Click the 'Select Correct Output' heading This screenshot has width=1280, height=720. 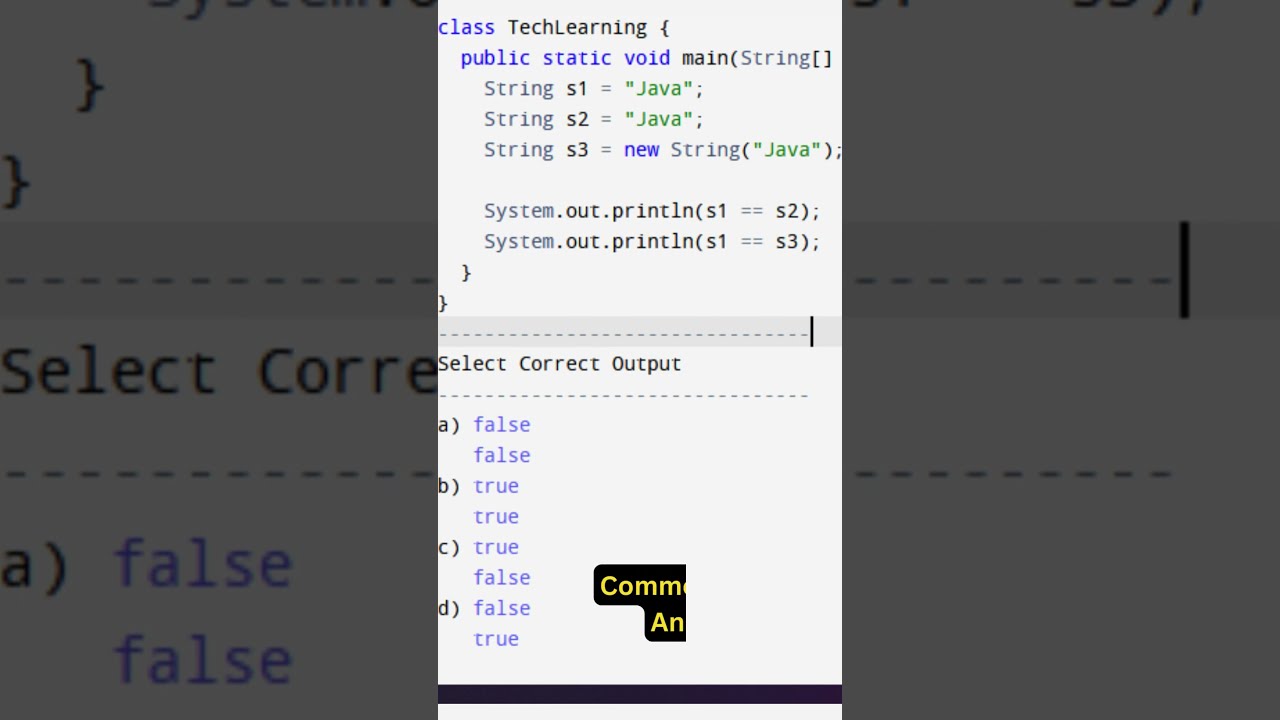[x=559, y=364]
